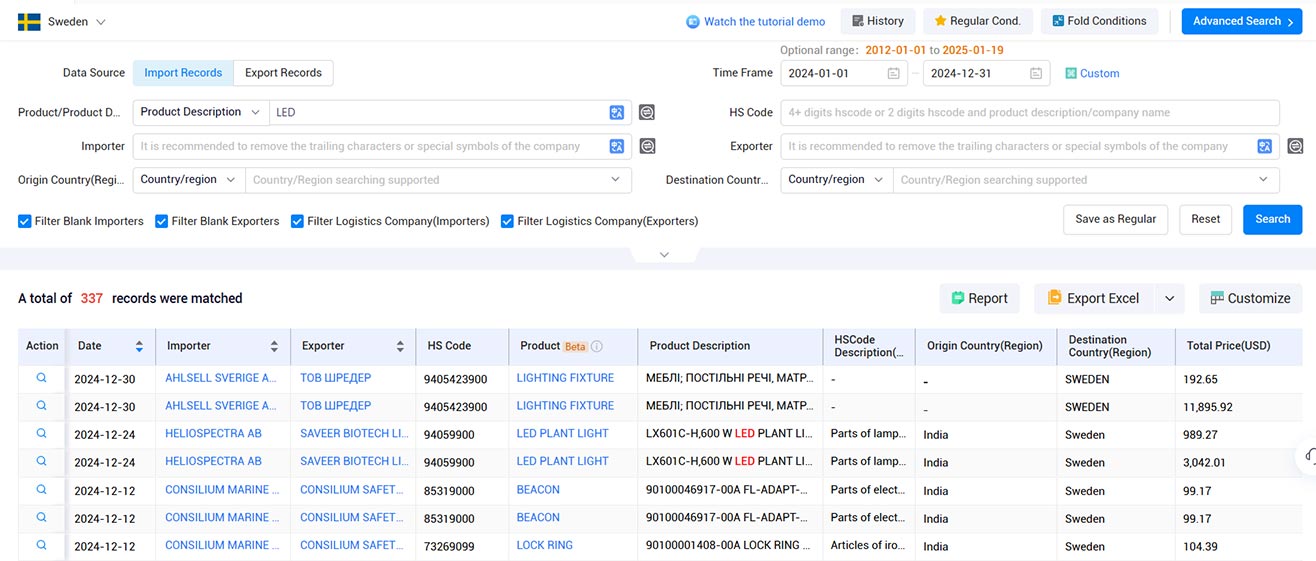Click magnifier for AHLSELL 11,895.92 row
Viewport: 1316px width, 561px height.
tap(42, 406)
